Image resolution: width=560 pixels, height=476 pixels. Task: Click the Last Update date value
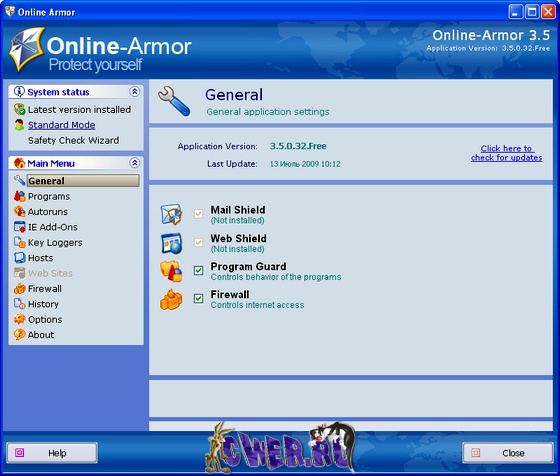point(305,164)
